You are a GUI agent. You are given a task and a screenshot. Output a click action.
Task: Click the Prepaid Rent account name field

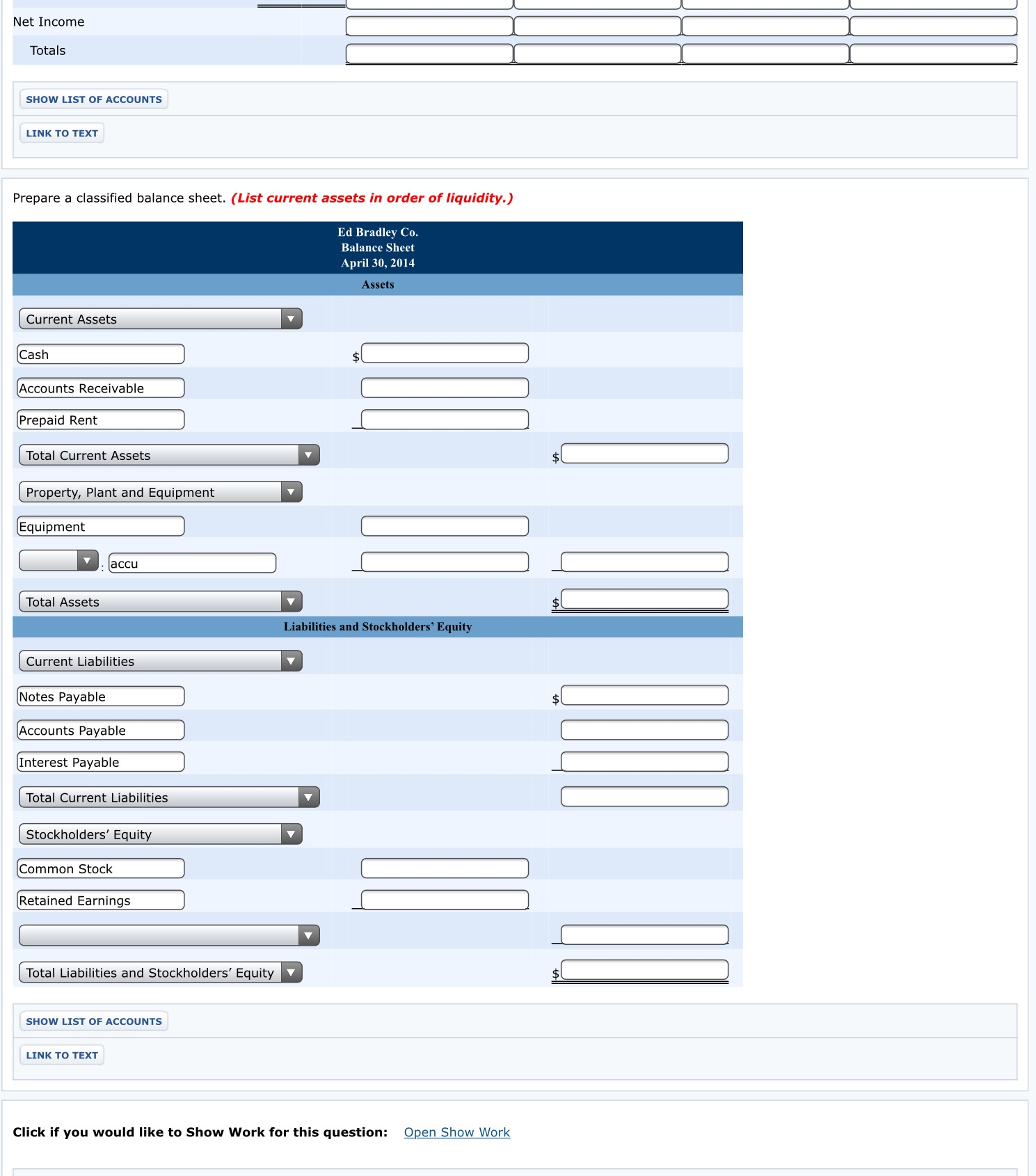101,420
